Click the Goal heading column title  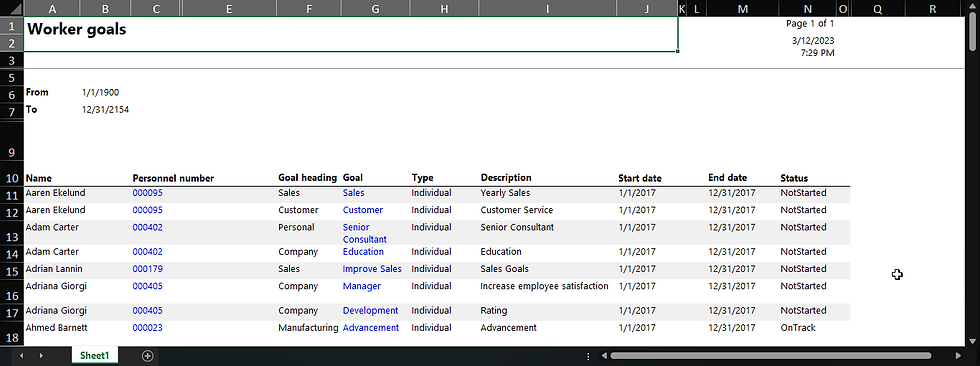[x=308, y=178]
